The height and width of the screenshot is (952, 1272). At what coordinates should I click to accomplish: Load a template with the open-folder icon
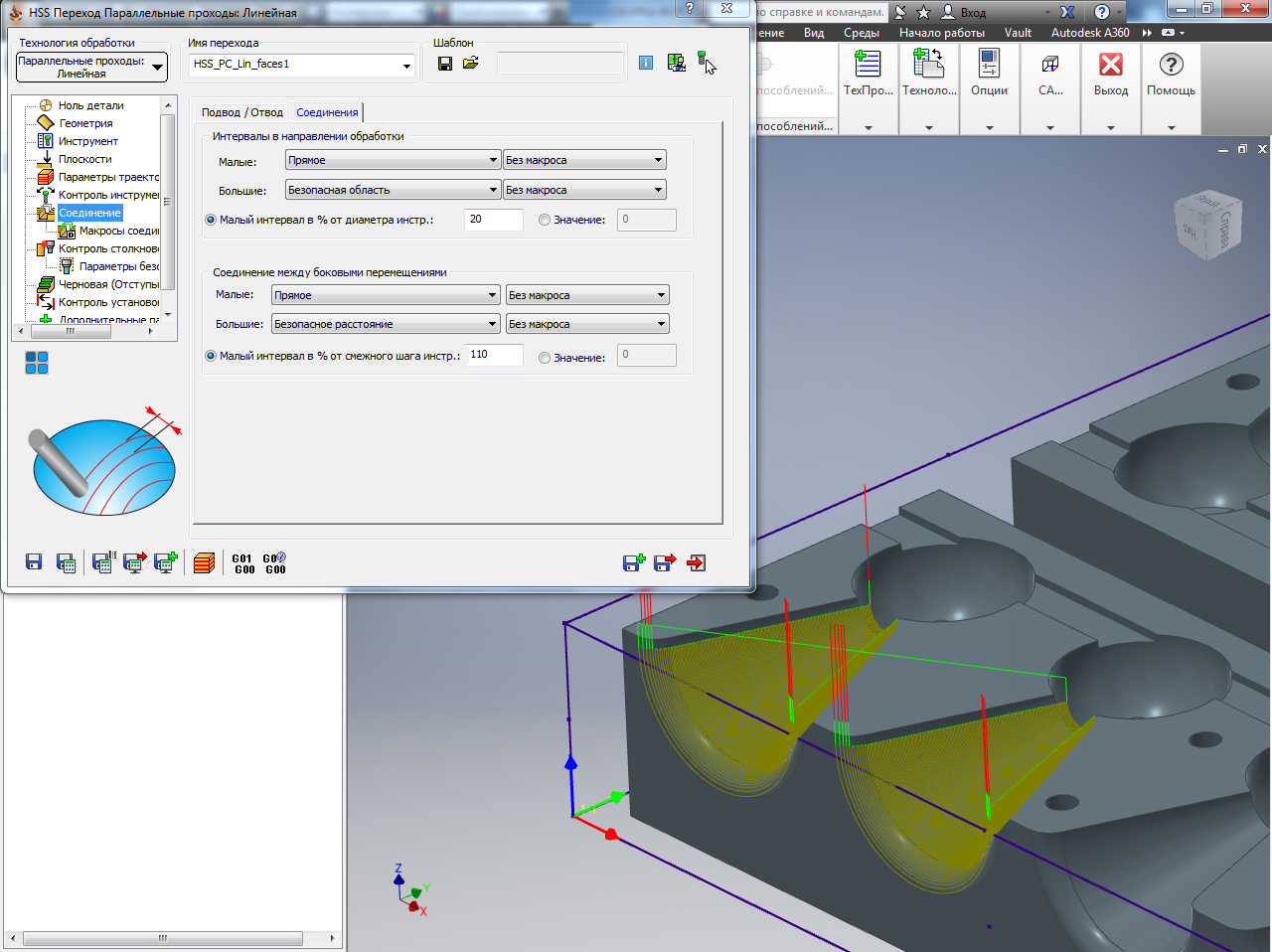[x=470, y=64]
